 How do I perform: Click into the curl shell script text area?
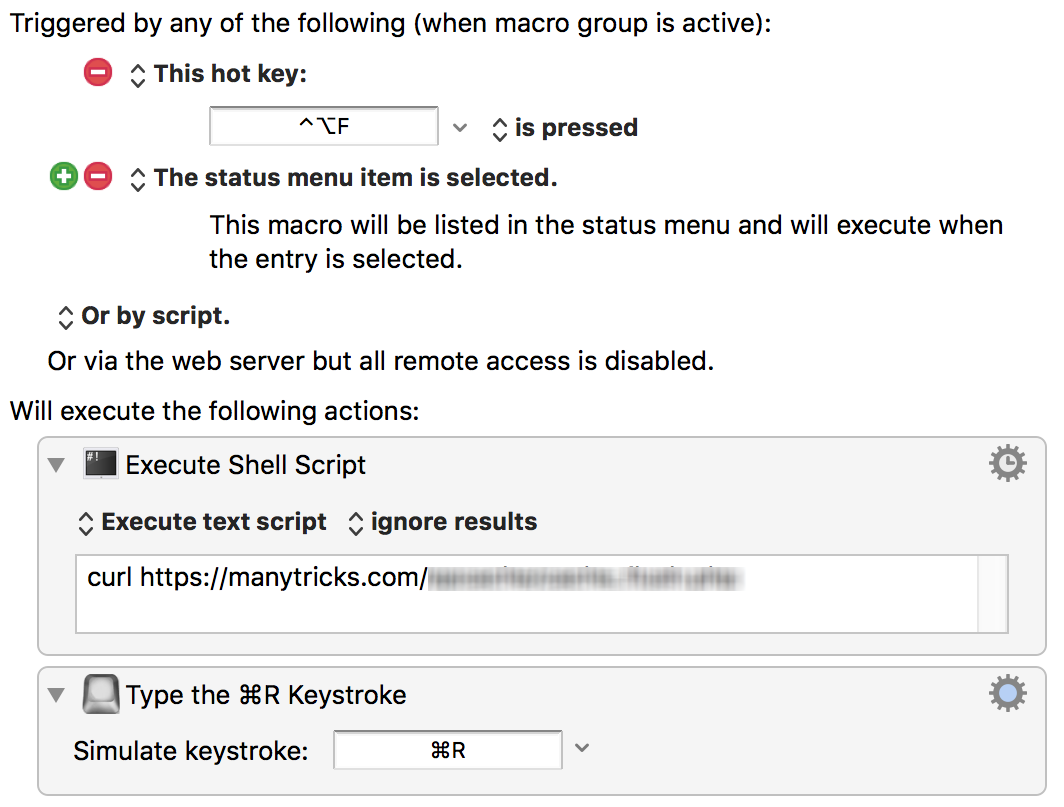pos(542,594)
